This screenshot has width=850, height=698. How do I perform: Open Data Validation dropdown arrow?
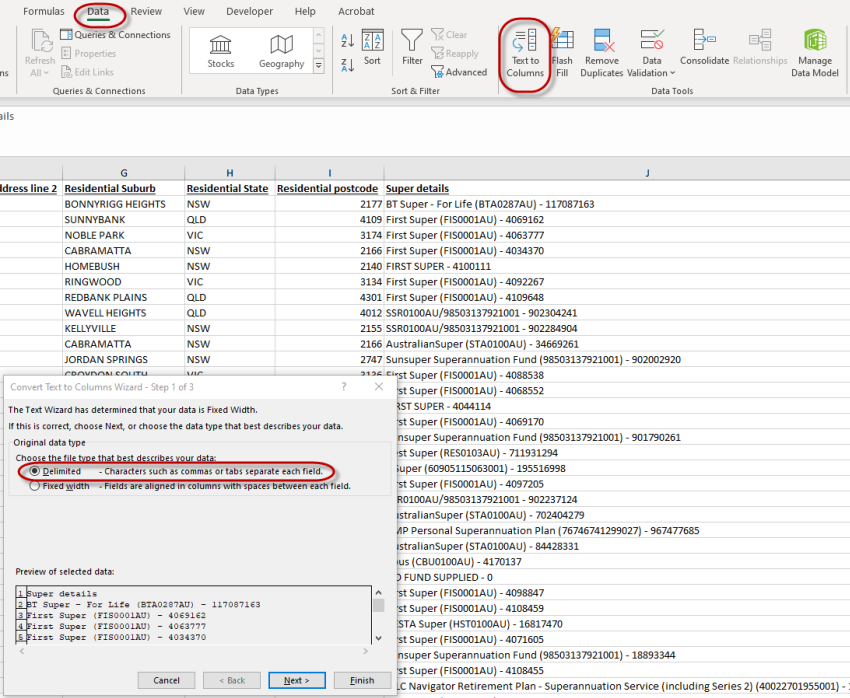[673, 73]
